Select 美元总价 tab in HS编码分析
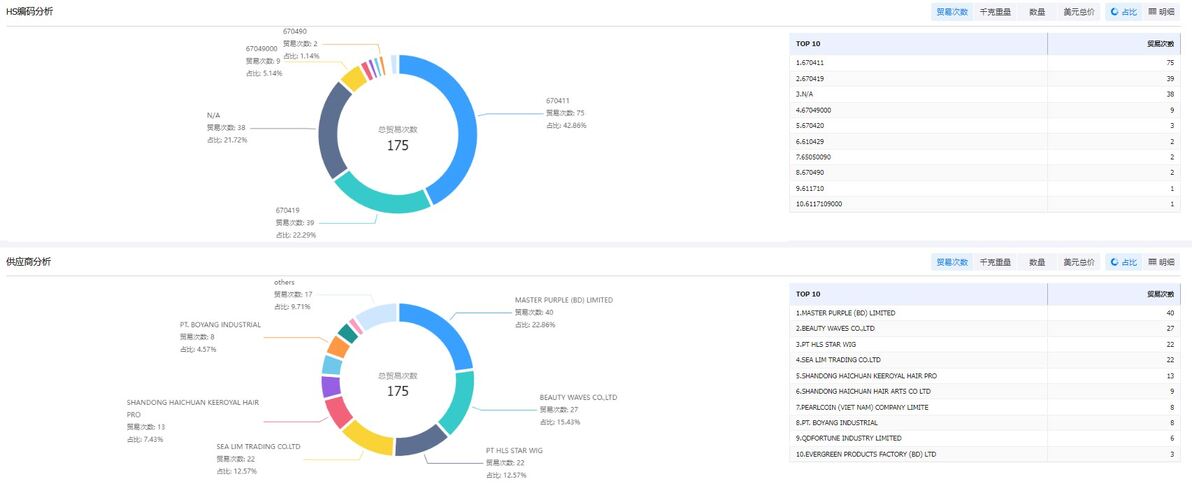1192x486 pixels. pyautogui.click(x=1078, y=12)
